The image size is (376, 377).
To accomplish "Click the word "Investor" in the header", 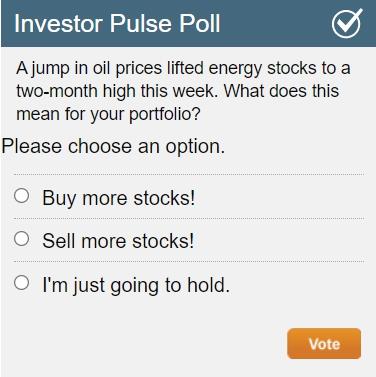I will pyautogui.click(x=58, y=23).
